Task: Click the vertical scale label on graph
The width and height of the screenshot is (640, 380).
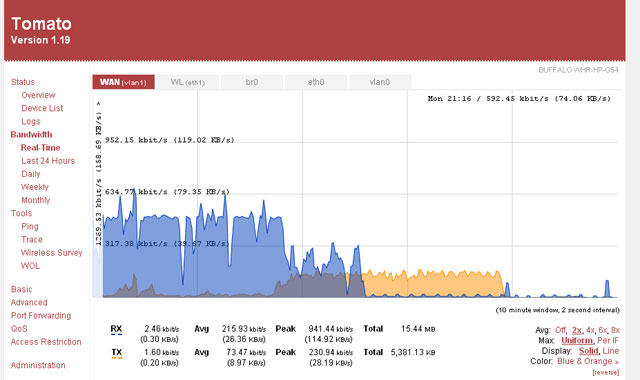Action: tap(98, 174)
